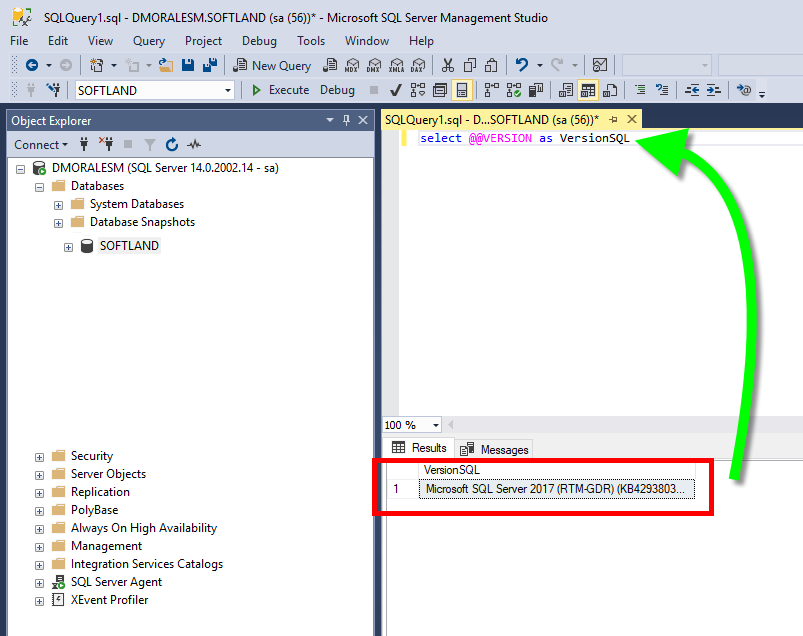Click the plug Connect icon in Object Explorer
Screen dimensions: 803x636
pyautogui.click(x=84, y=145)
